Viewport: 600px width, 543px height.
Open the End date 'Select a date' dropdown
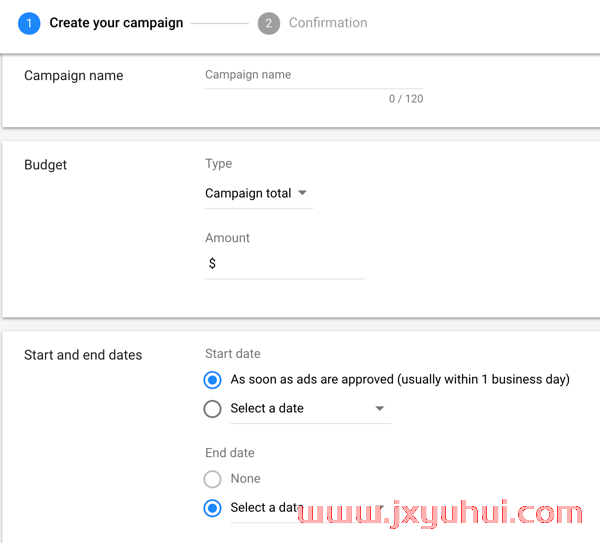coord(310,508)
